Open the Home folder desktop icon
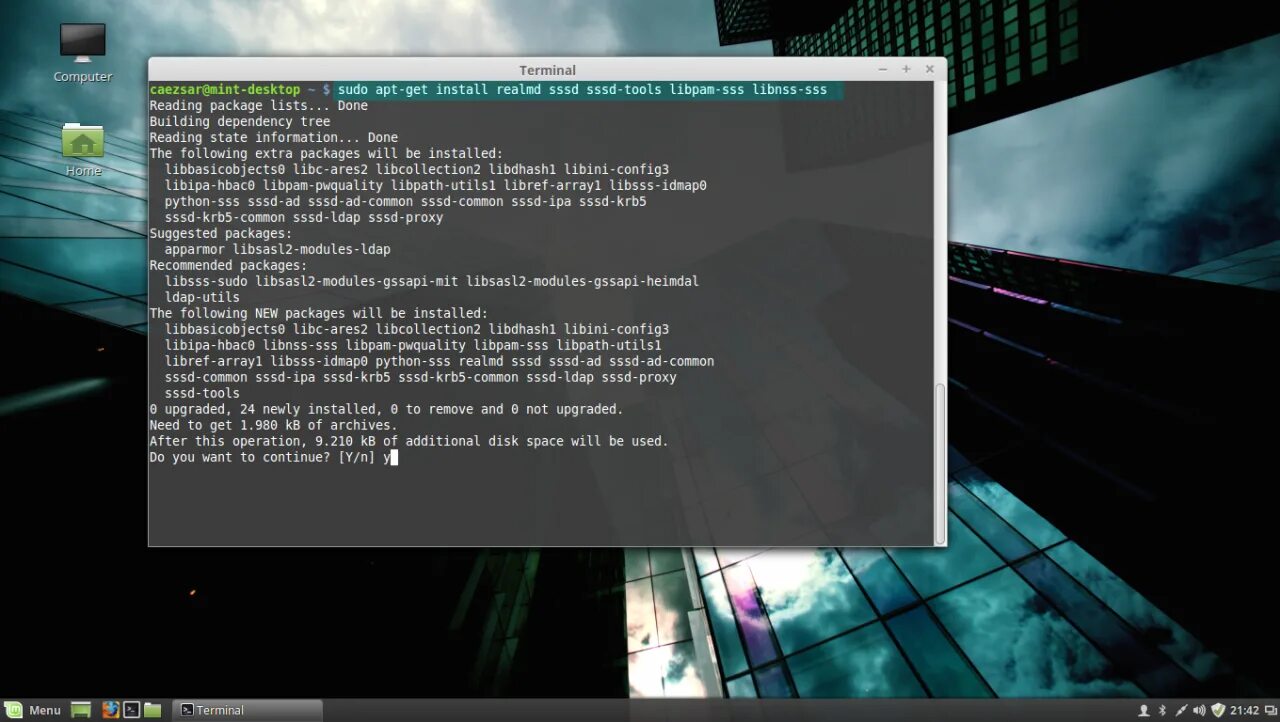 click(83, 150)
